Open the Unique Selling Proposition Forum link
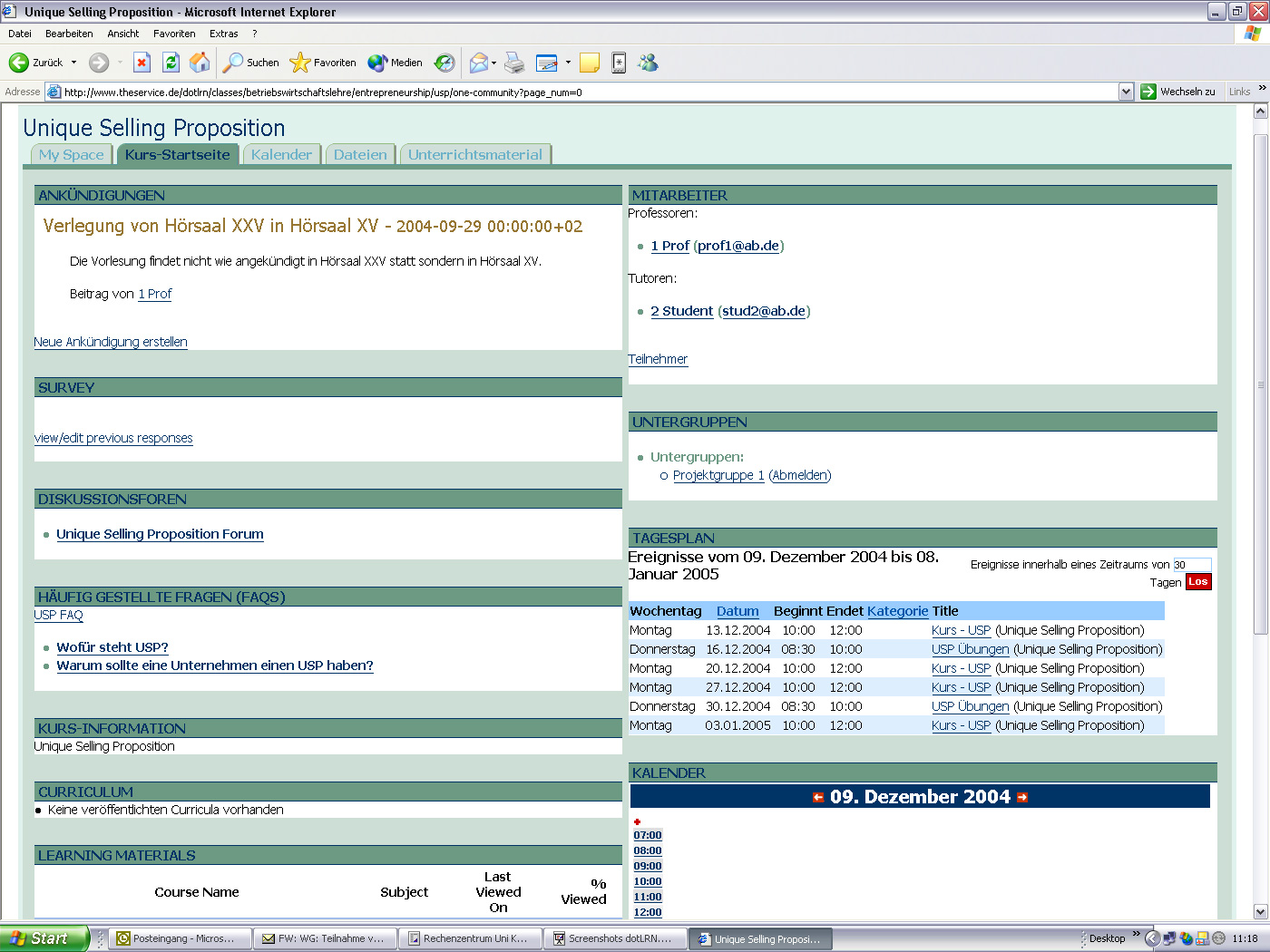Screen dimensions: 1270x952 [x=160, y=534]
